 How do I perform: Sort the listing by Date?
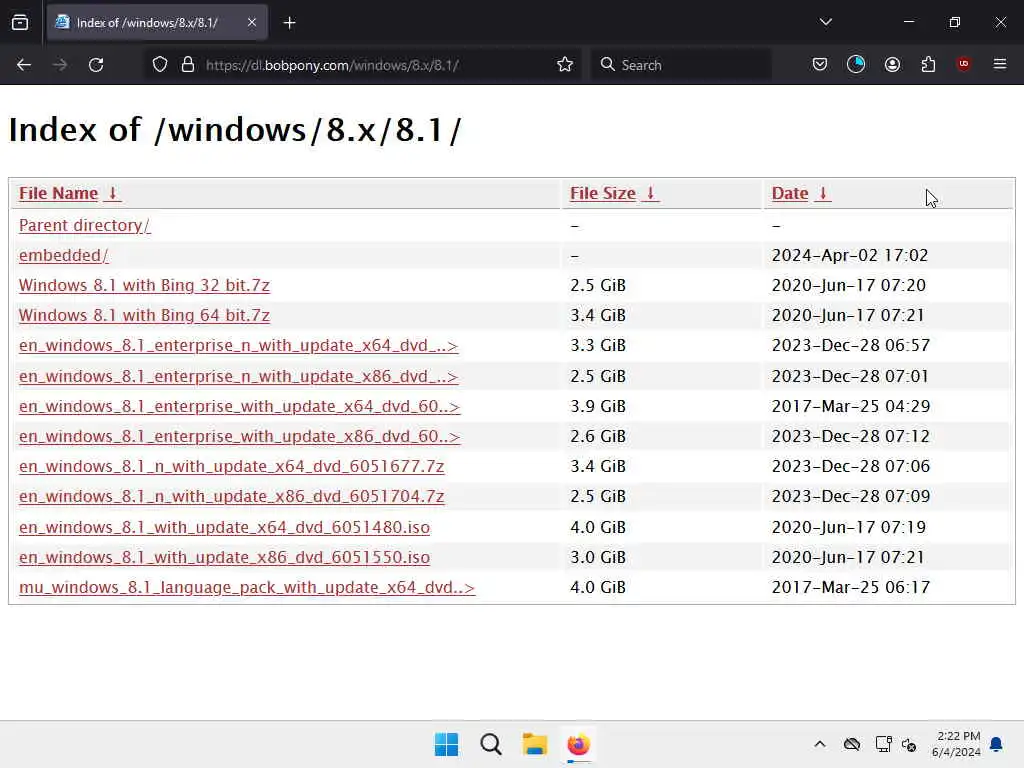(790, 193)
